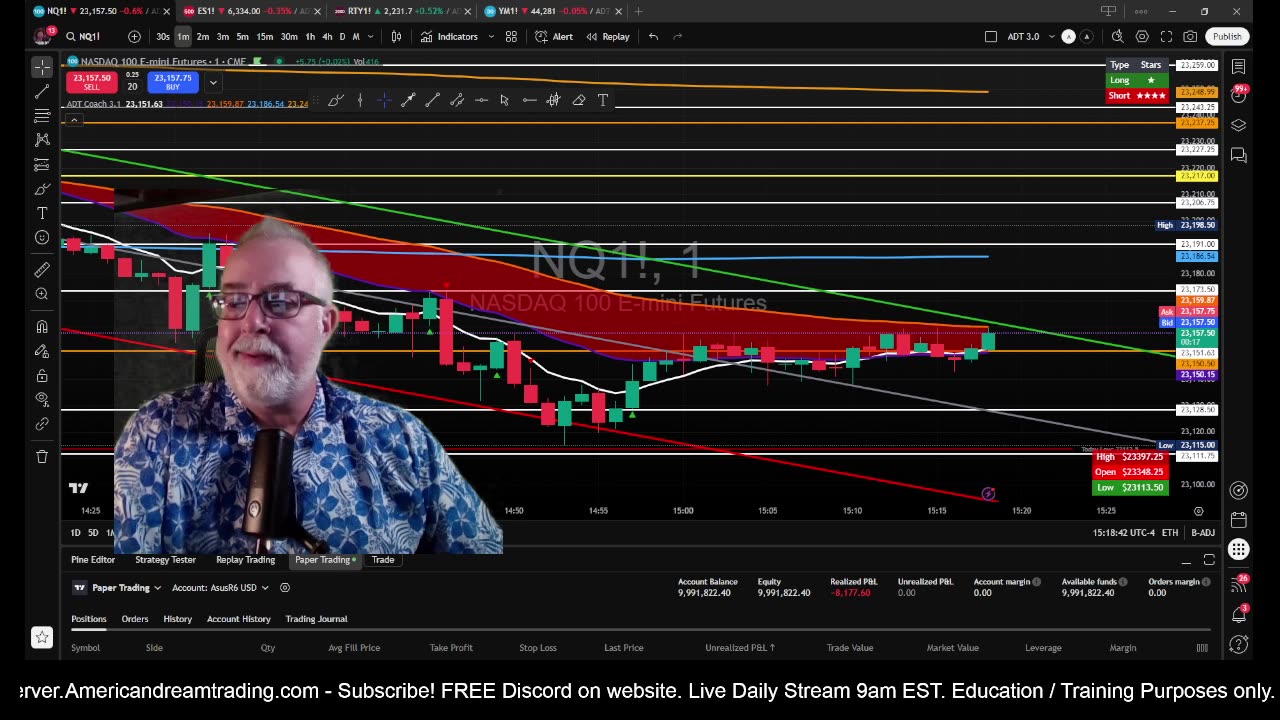Select the text tool in left sidebar

(42, 213)
